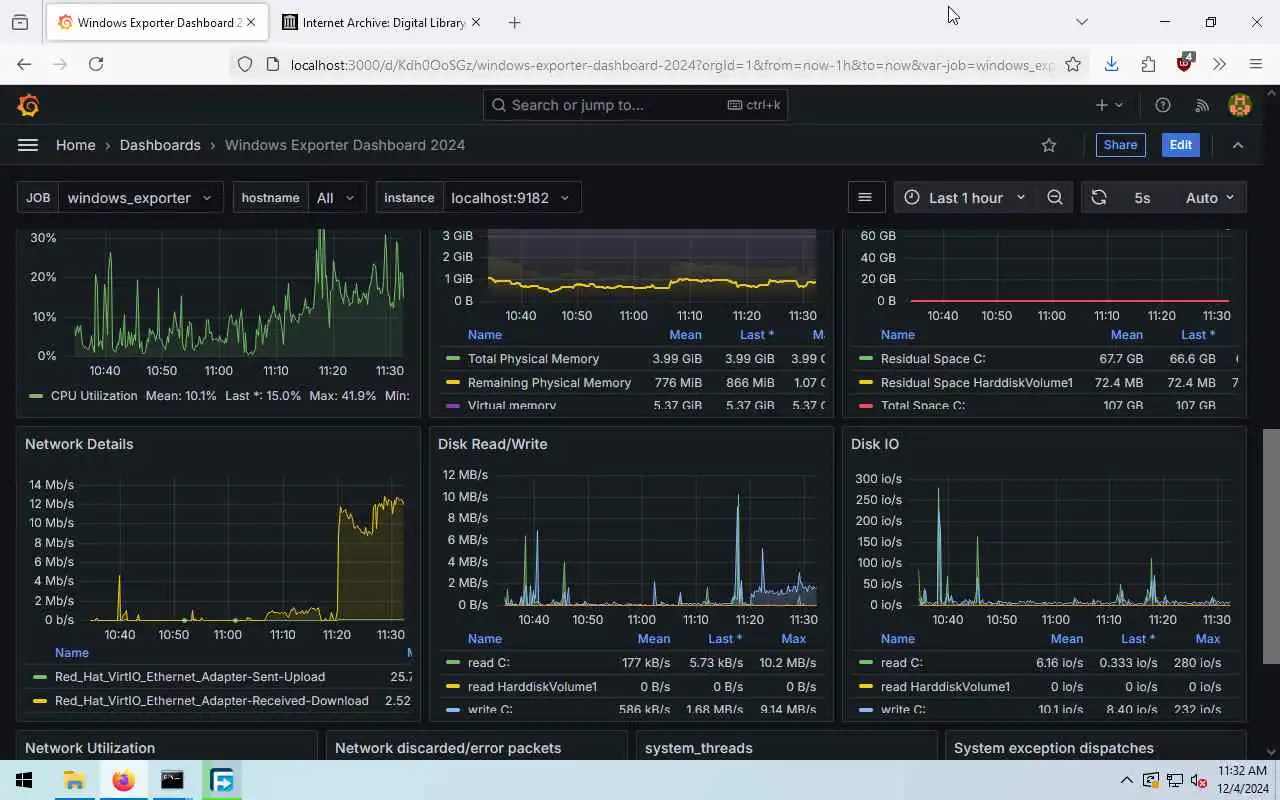Toggle Remaining Physical Memory series

coord(549,383)
